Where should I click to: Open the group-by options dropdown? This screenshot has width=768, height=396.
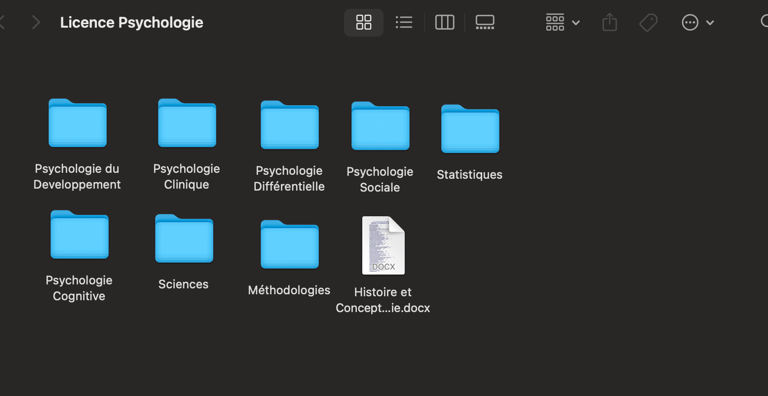click(x=563, y=23)
